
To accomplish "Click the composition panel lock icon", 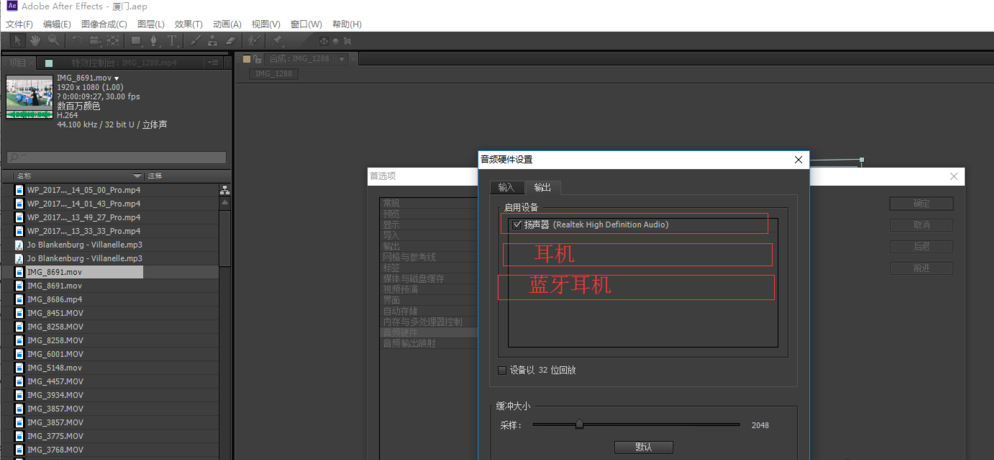I will click(257, 59).
